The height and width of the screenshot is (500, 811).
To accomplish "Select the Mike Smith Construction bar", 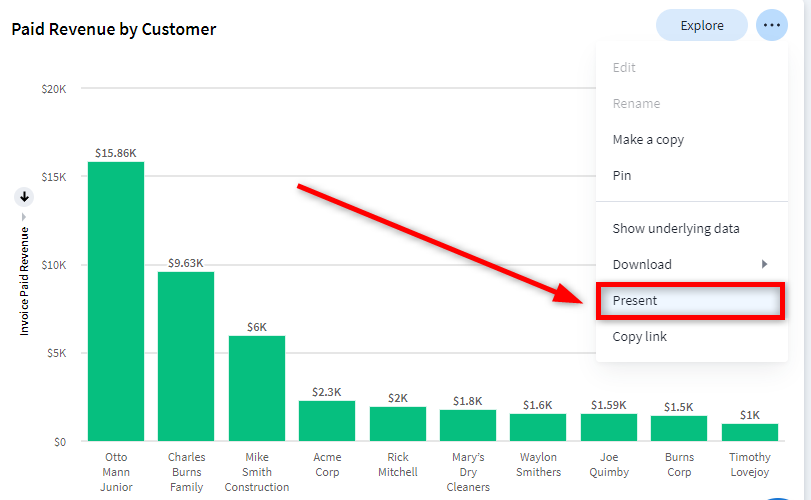I will pos(257,388).
